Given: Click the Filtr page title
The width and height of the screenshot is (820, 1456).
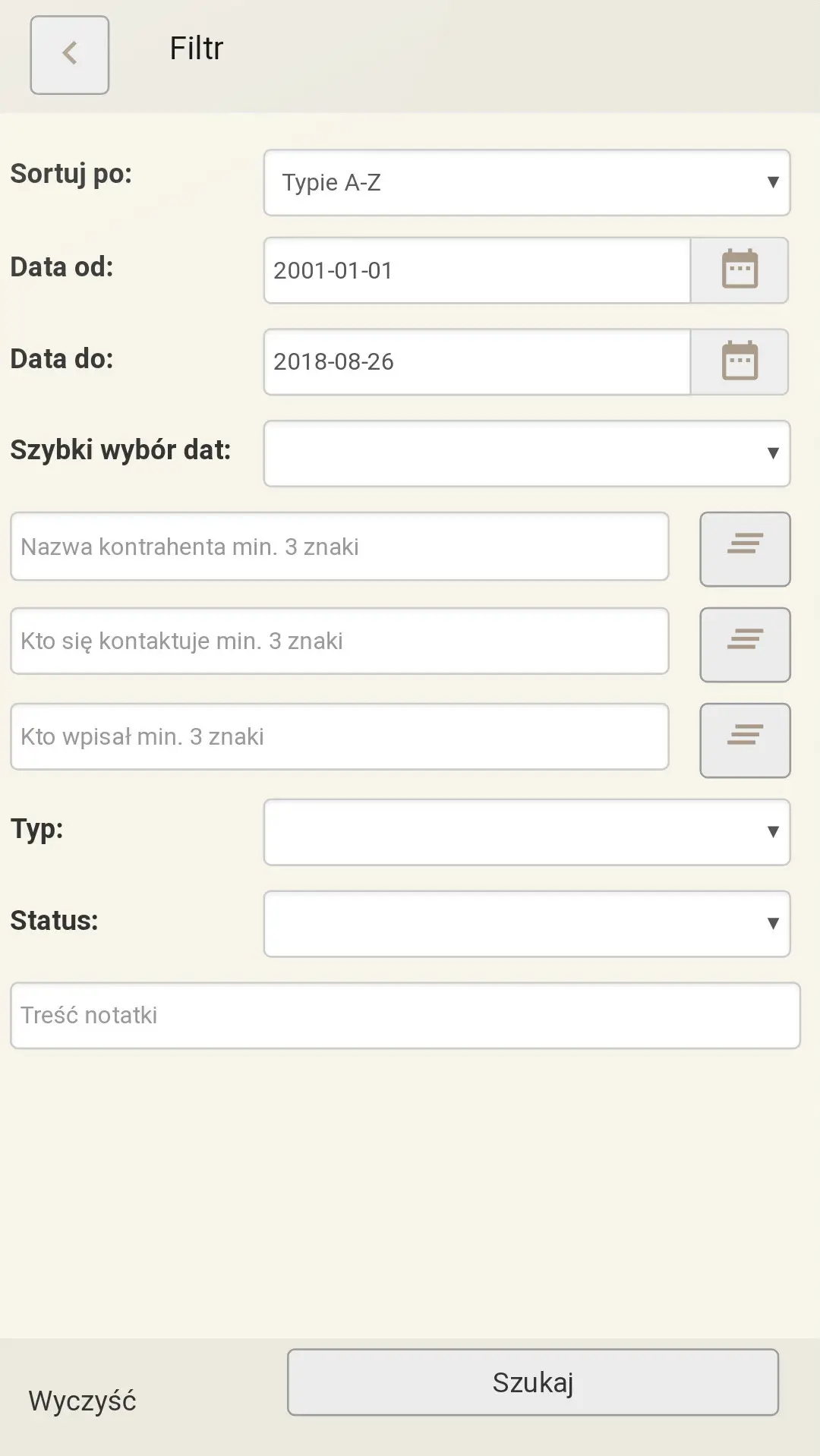Looking at the screenshot, I should 196,49.
